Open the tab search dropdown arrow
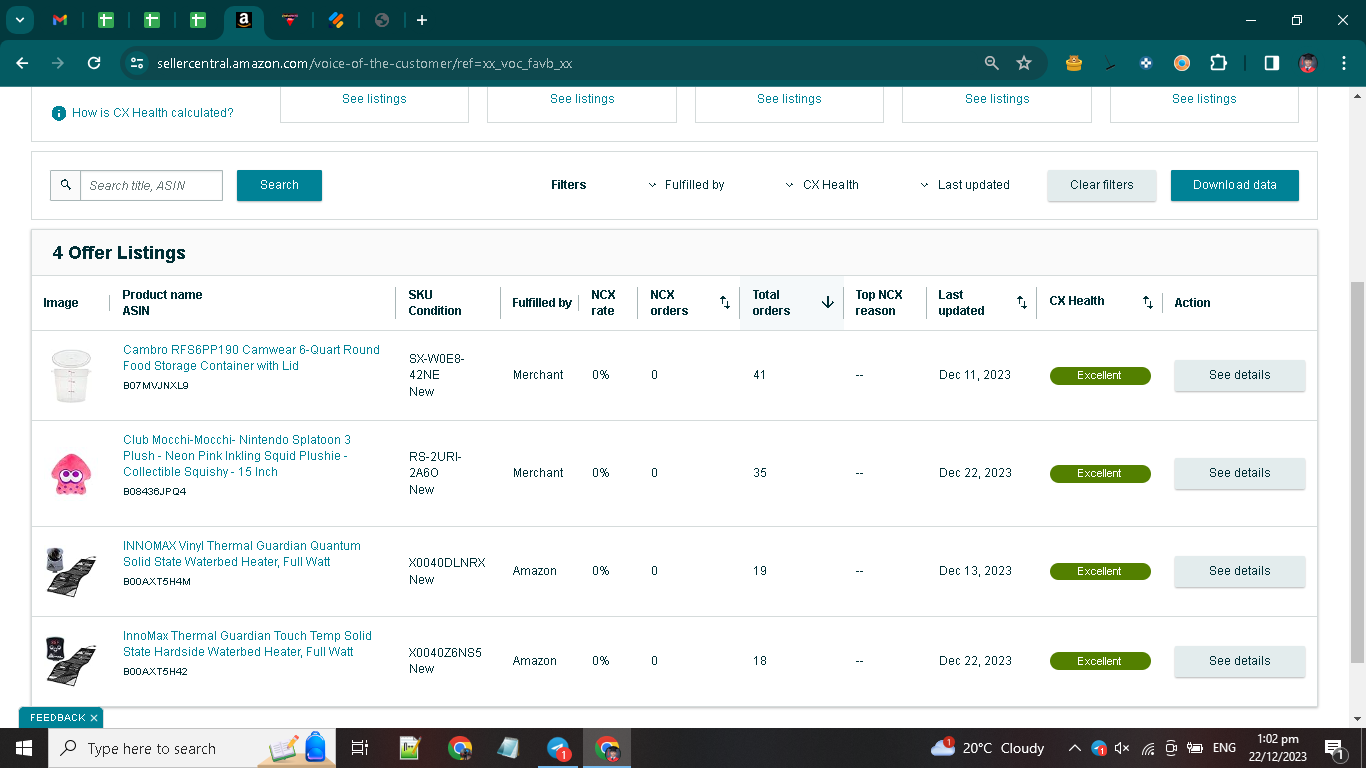The image size is (1366, 768). point(19,20)
